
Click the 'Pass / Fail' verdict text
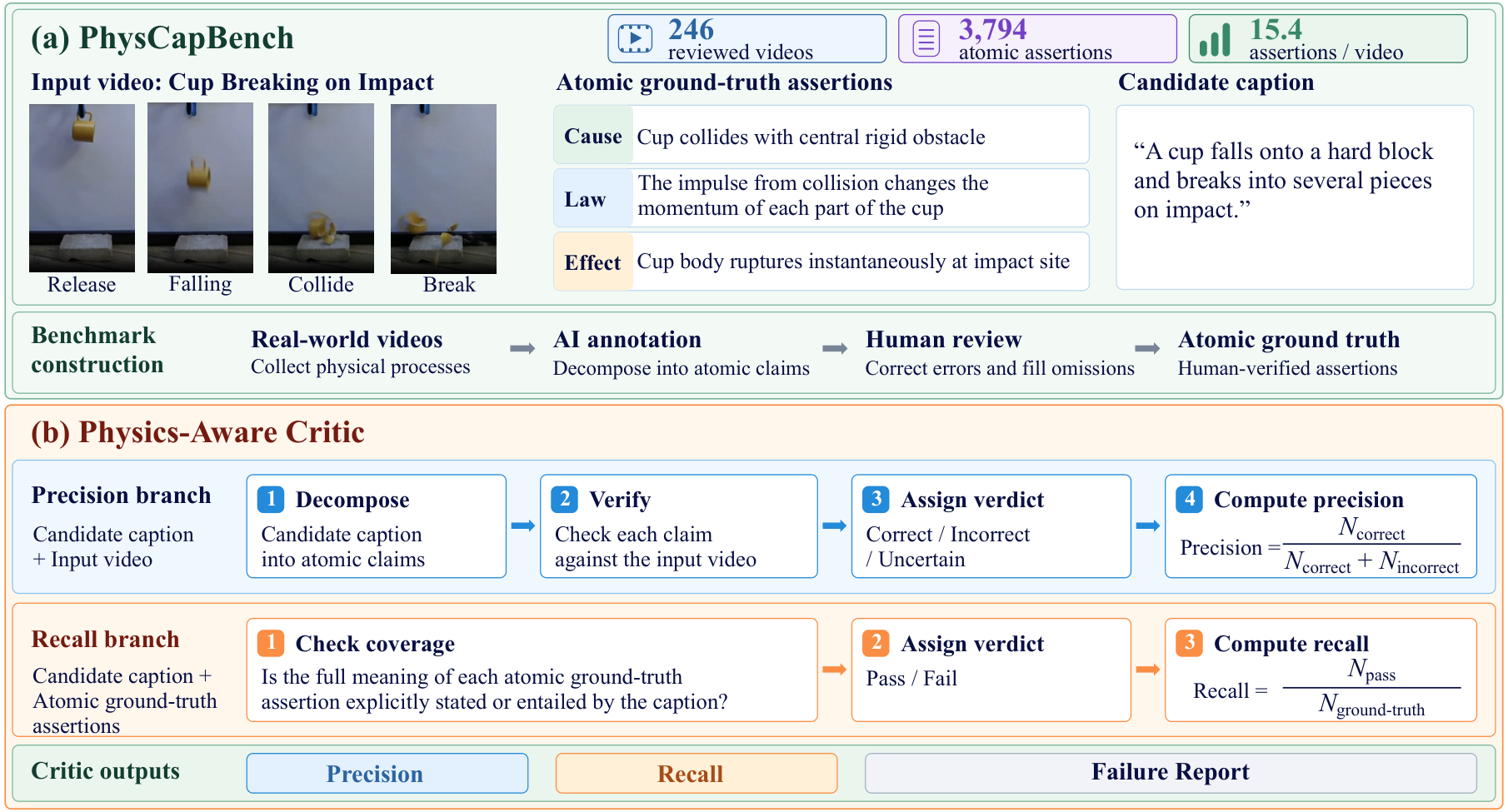(x=911, y=678)
